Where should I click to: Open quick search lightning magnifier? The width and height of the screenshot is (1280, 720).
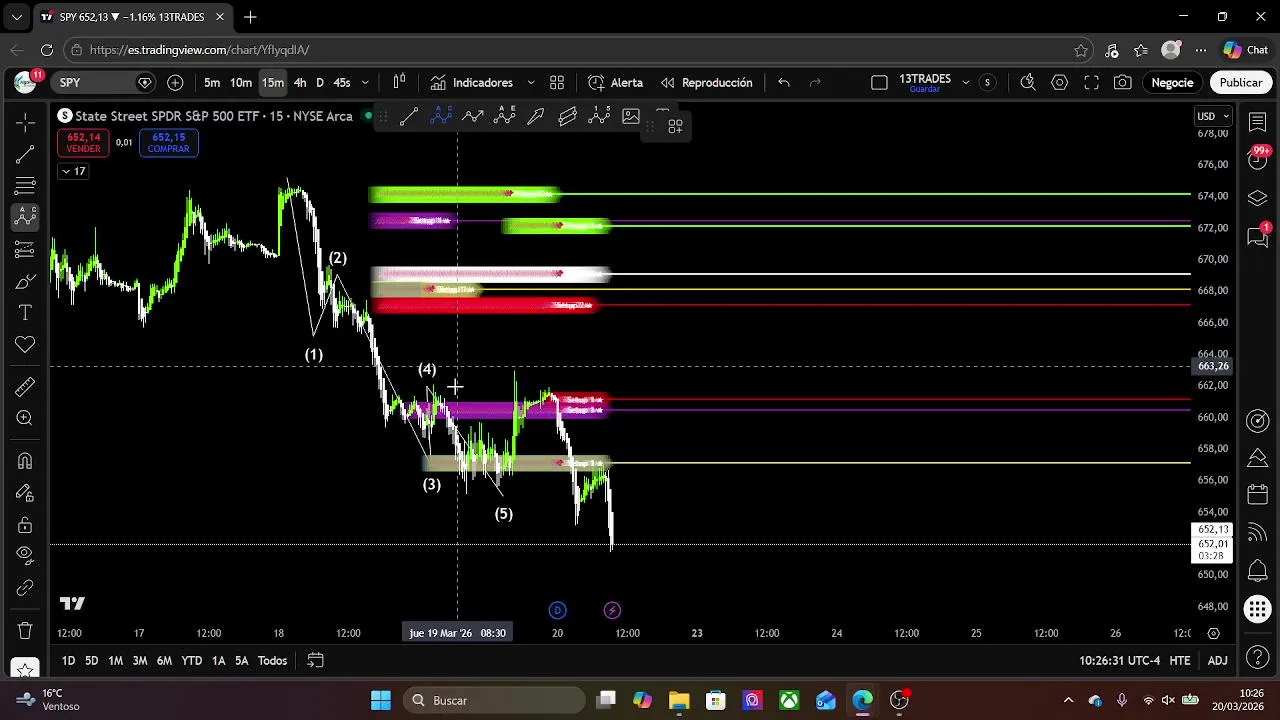(x=1027, y=83)
